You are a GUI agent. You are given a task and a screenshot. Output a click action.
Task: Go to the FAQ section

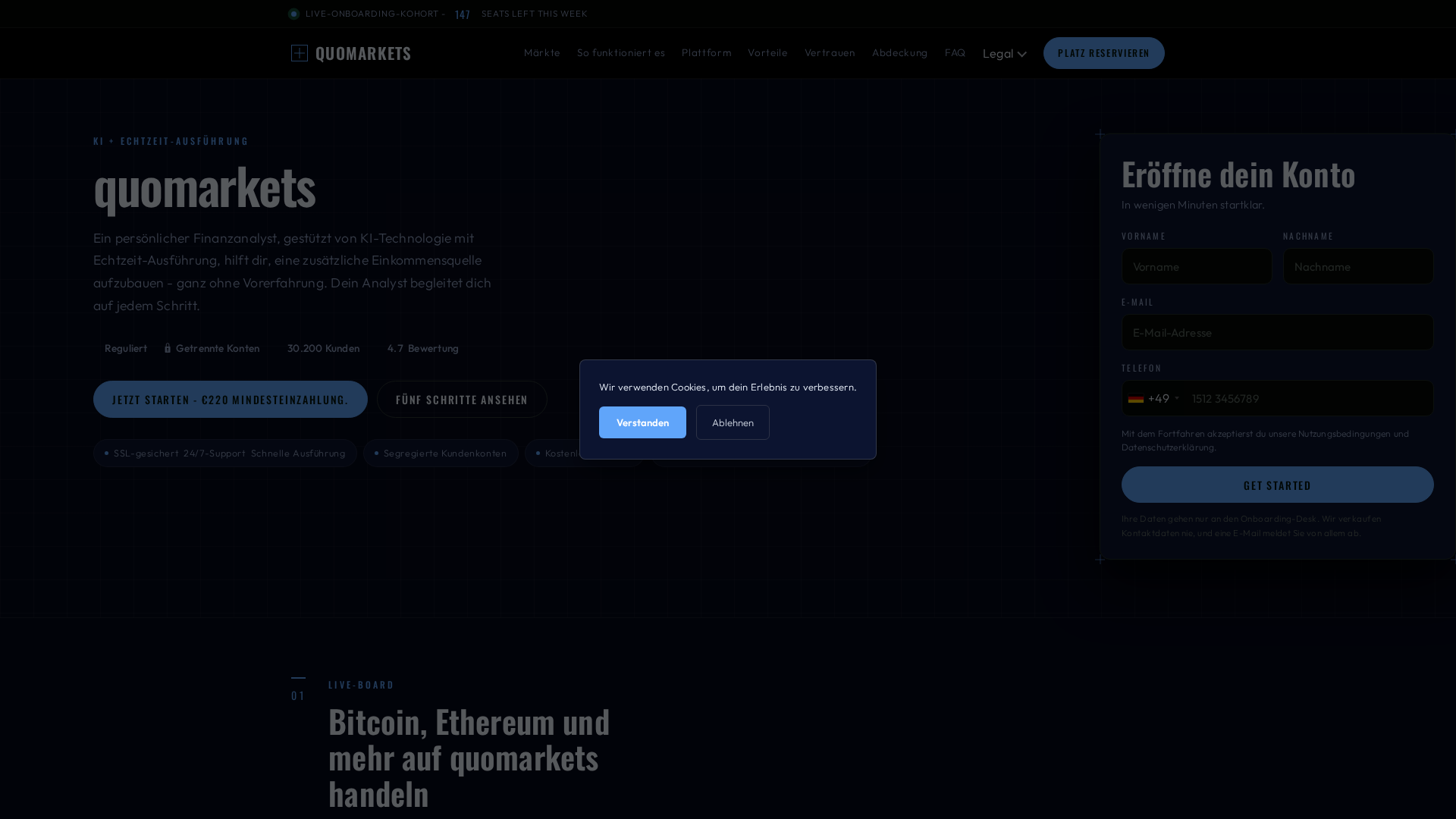(x=955, y=53)
